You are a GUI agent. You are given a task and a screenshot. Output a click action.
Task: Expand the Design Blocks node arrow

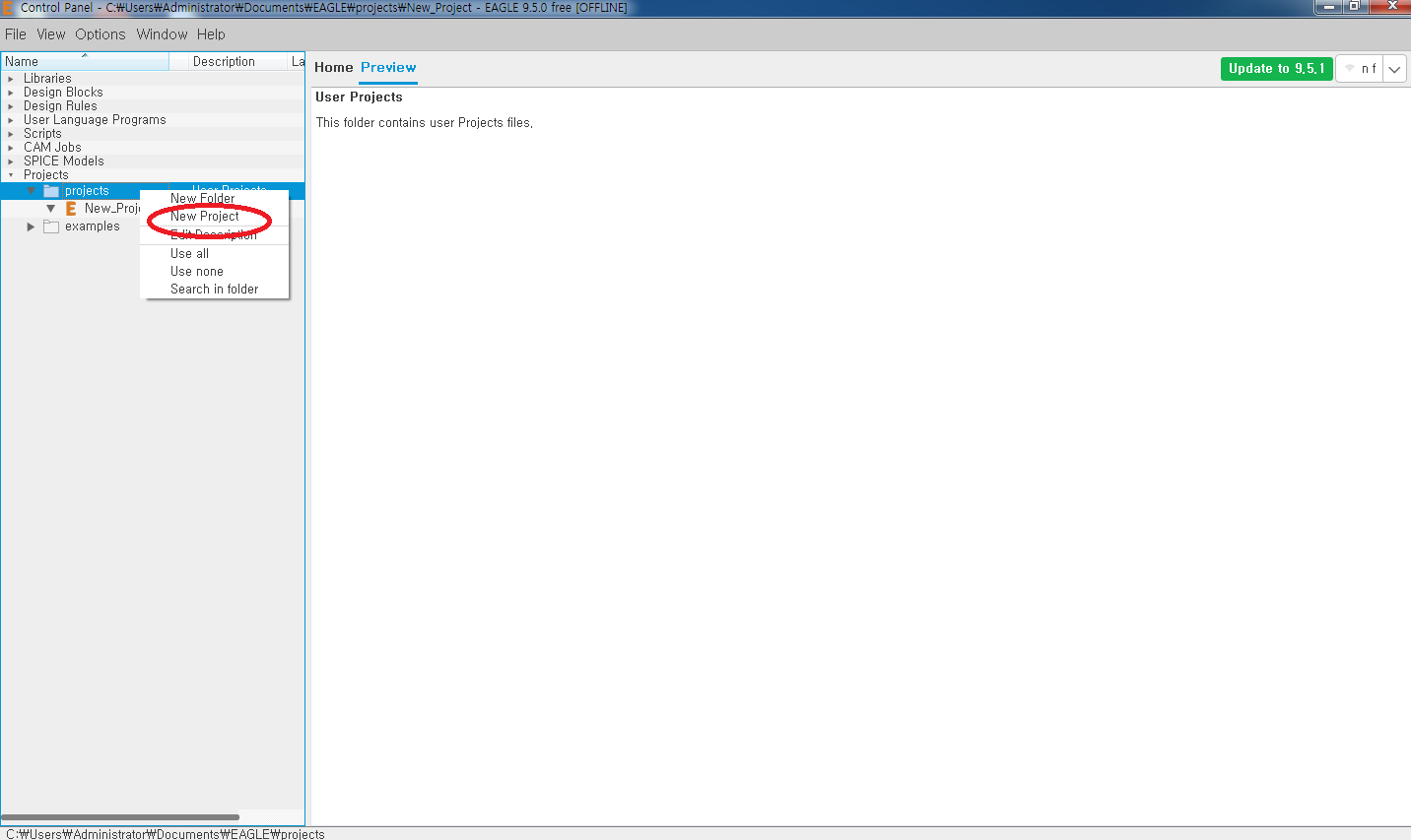pos(11,93)
